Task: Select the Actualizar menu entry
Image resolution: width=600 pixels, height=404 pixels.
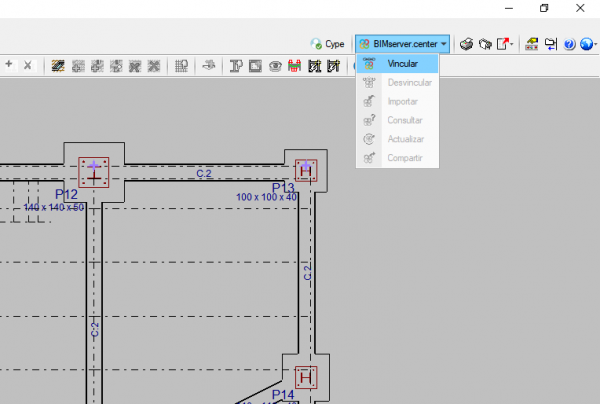Action: tap(397, 139)
